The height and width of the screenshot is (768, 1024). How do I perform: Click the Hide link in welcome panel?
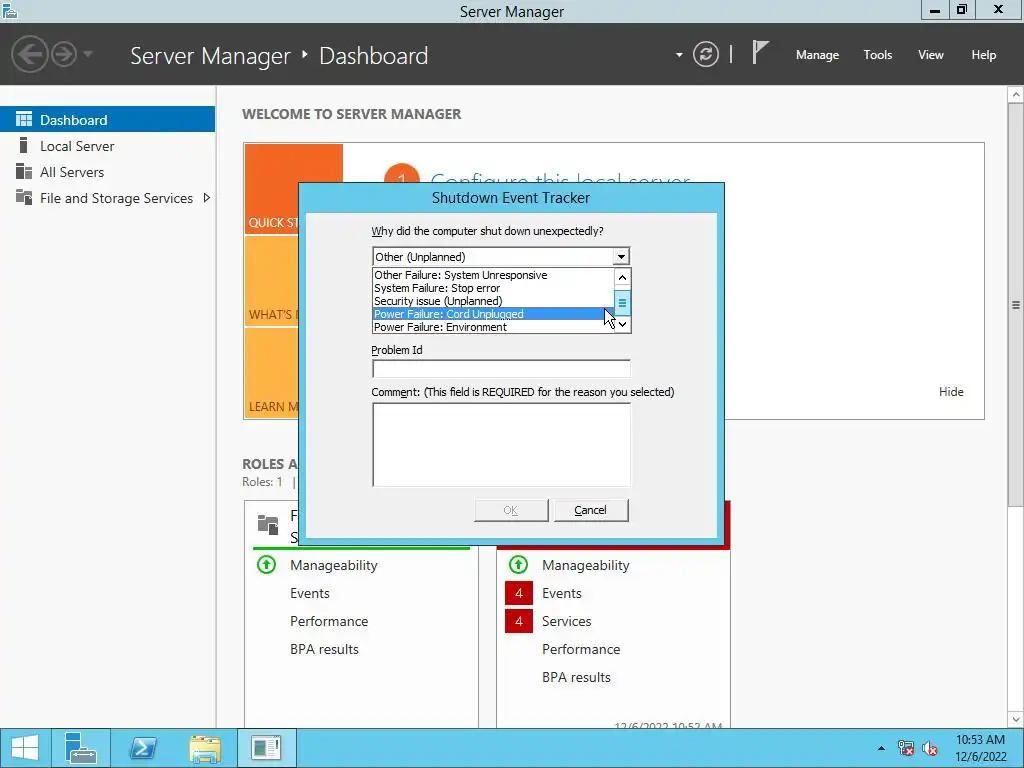(x=951, y=391)
